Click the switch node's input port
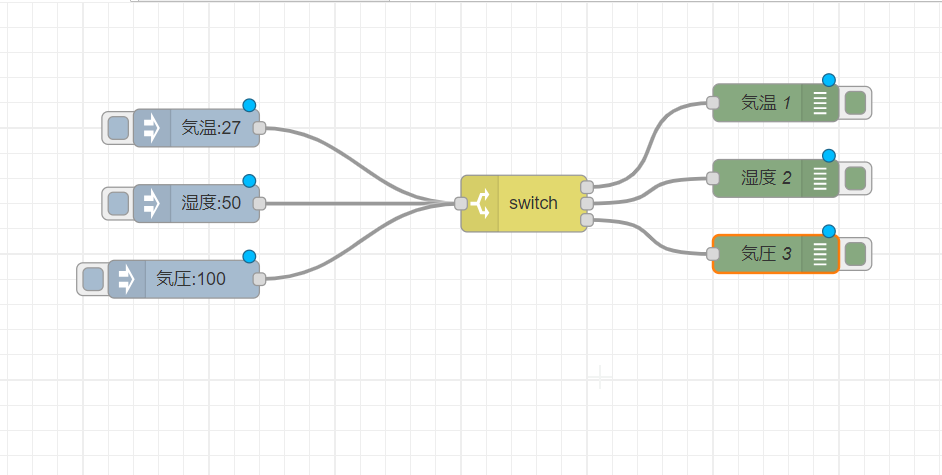Screen dimensions: 942x475 tap(460, 204)
